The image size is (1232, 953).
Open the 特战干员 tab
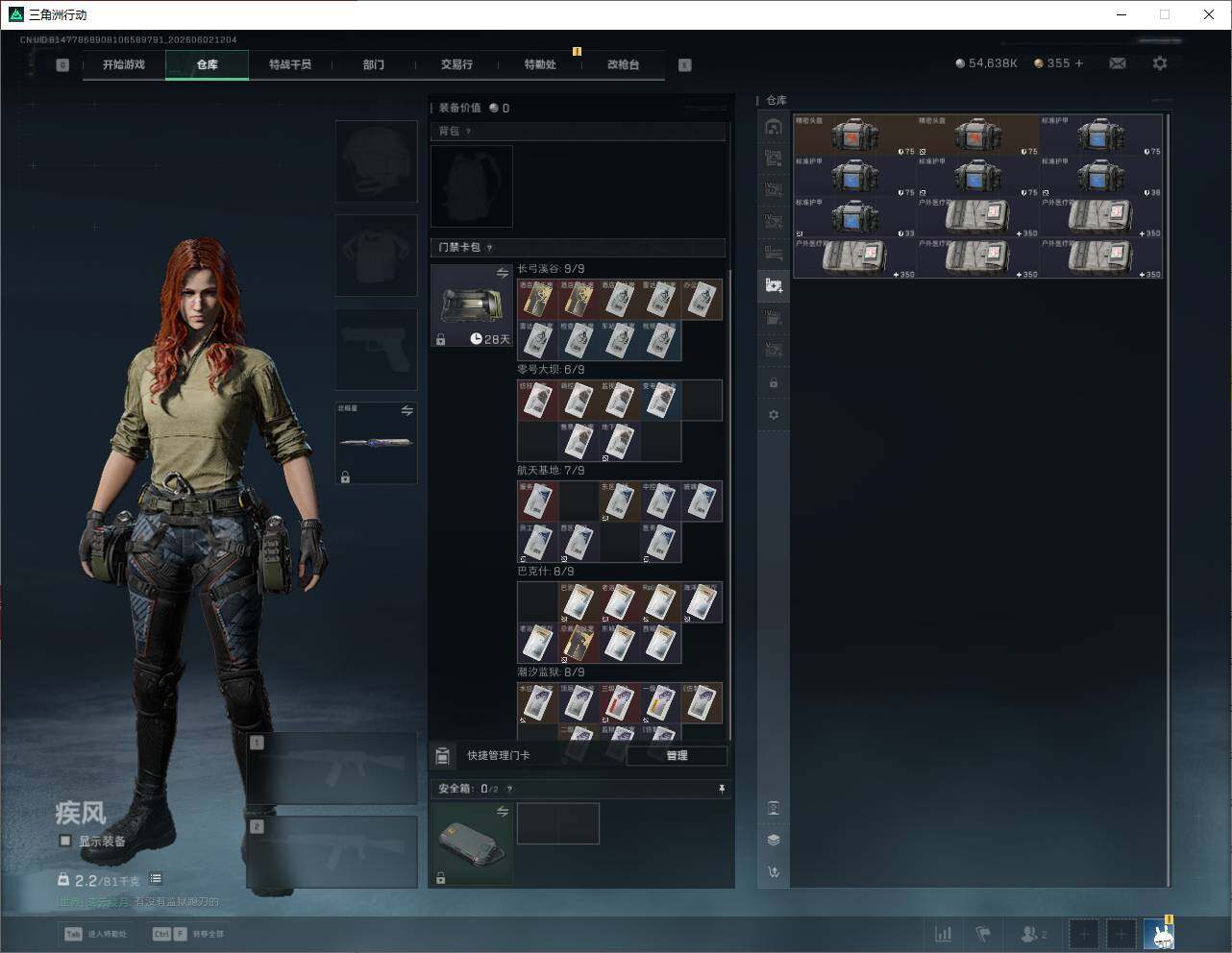coord(290,64)
